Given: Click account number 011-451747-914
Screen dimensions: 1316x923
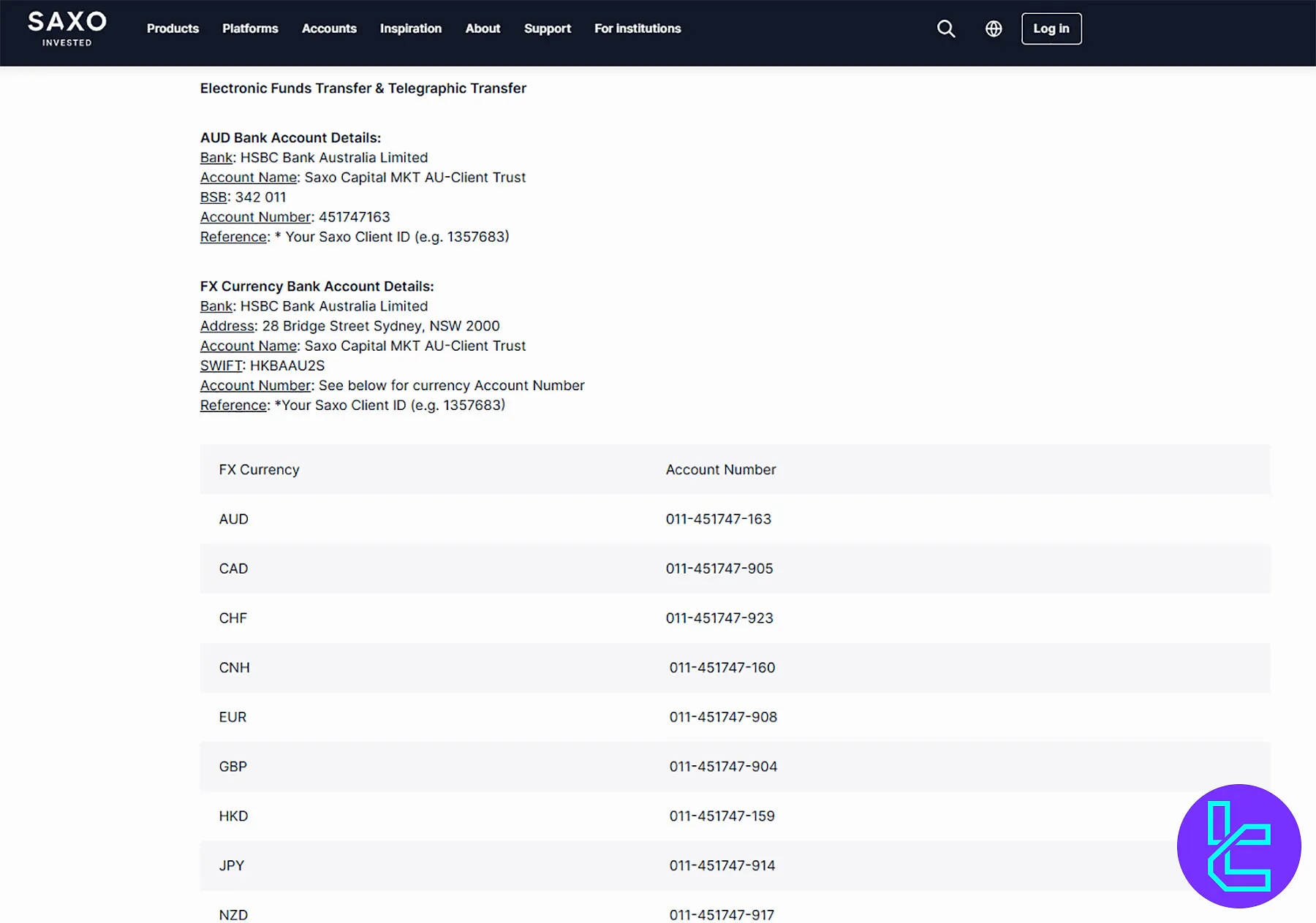Looking at the screenshot, I should 722,866.
